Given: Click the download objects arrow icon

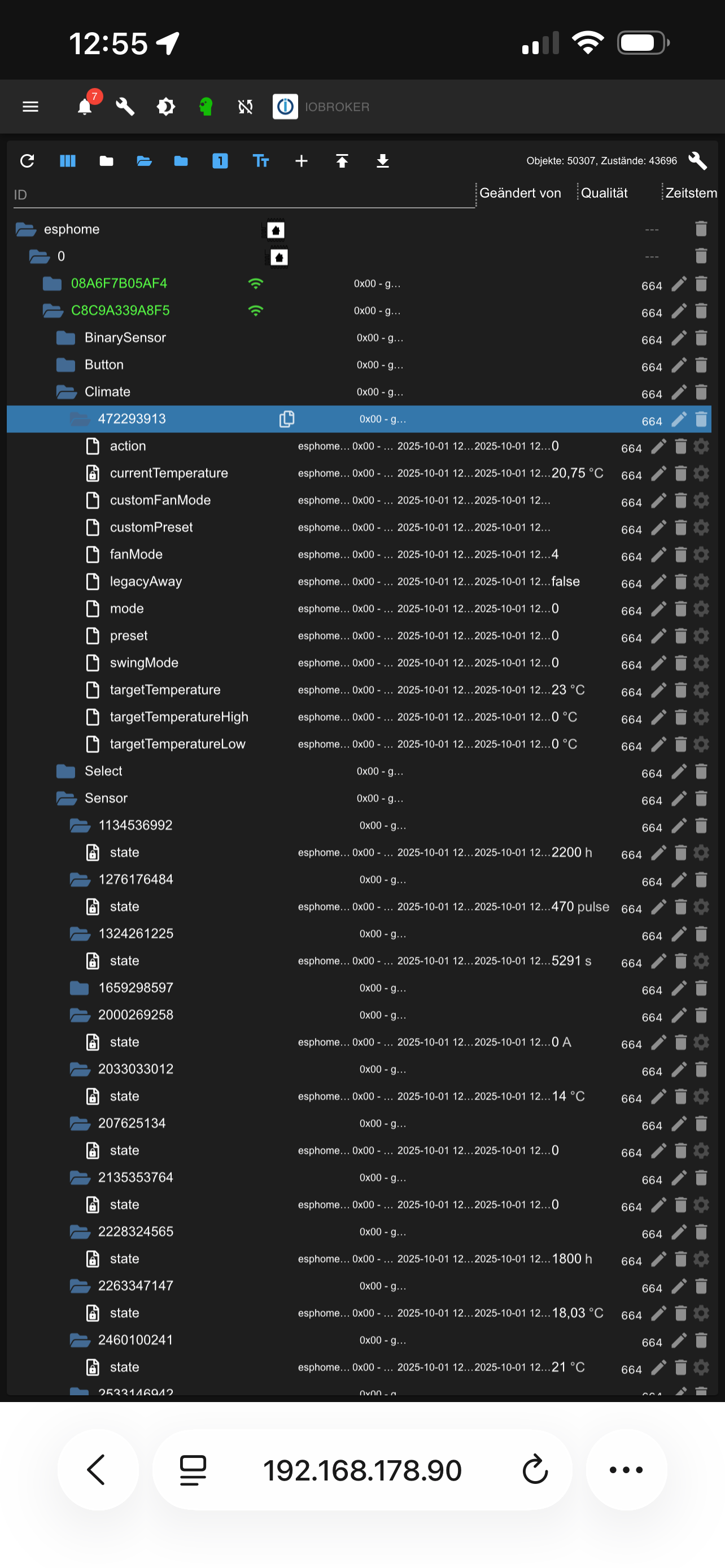Looking at the screenshot, I should 382,161.
